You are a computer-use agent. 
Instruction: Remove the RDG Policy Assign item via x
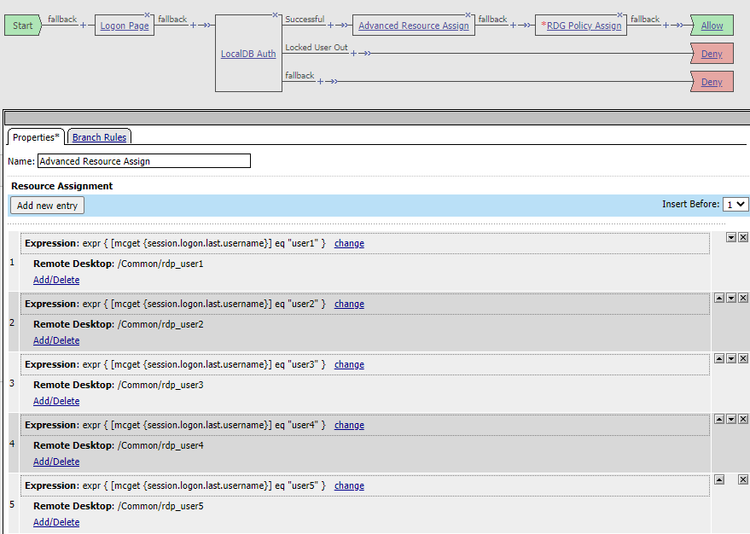[620, 15]
